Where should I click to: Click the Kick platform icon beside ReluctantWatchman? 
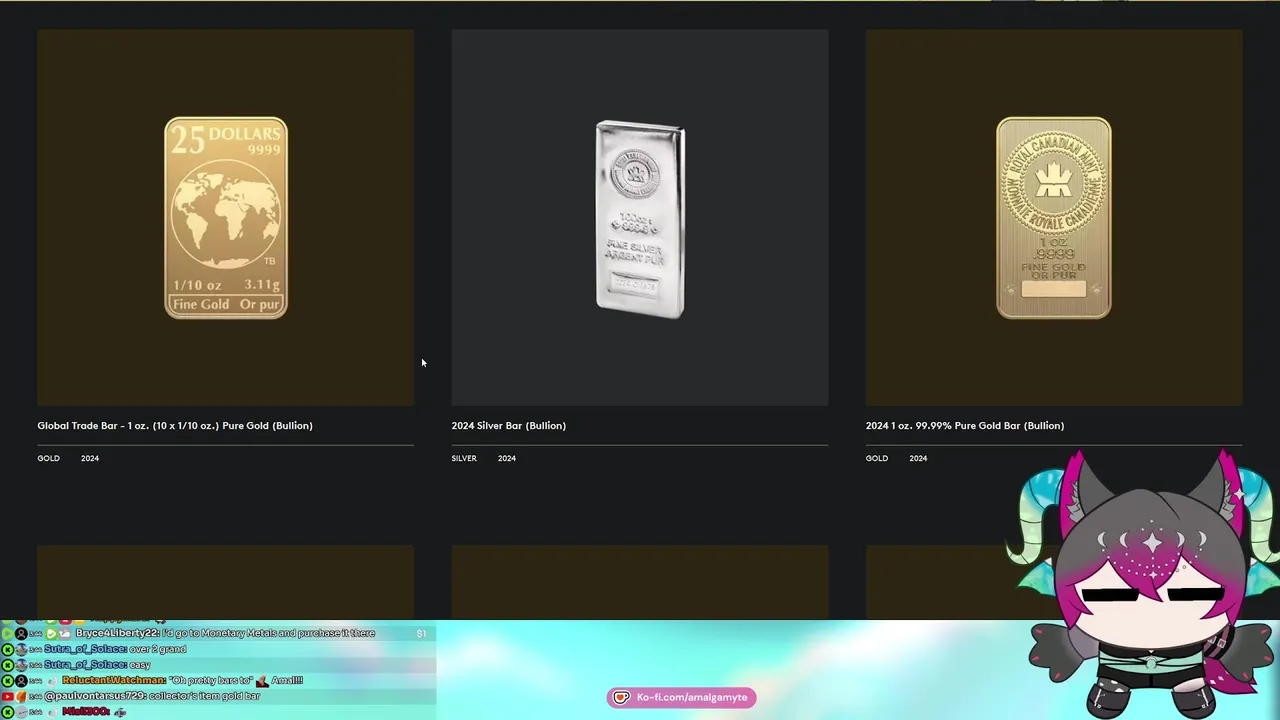click(x=7, y=681)
